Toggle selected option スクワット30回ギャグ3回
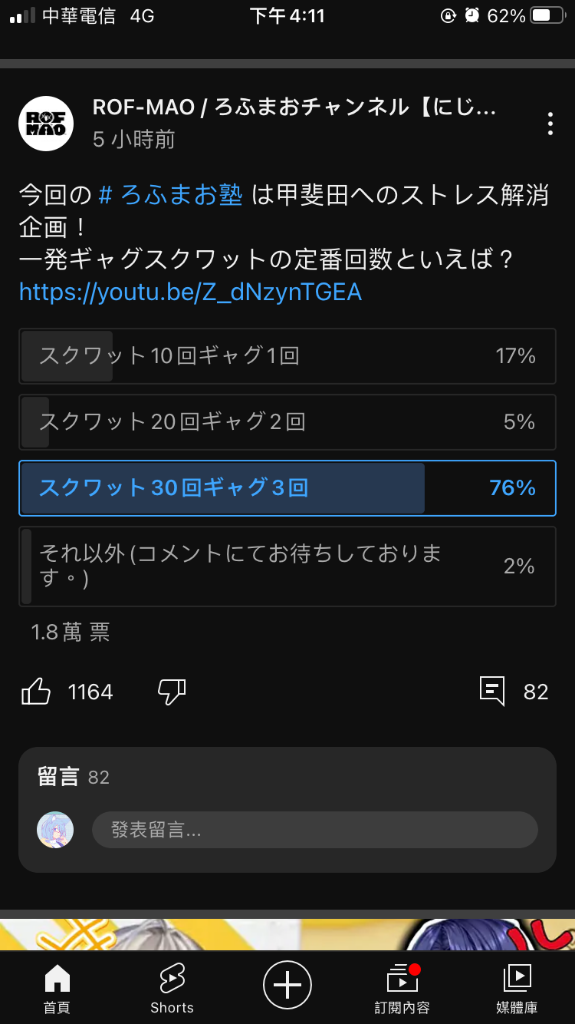Screen dimensions: 575x1024 click(288, 488)
